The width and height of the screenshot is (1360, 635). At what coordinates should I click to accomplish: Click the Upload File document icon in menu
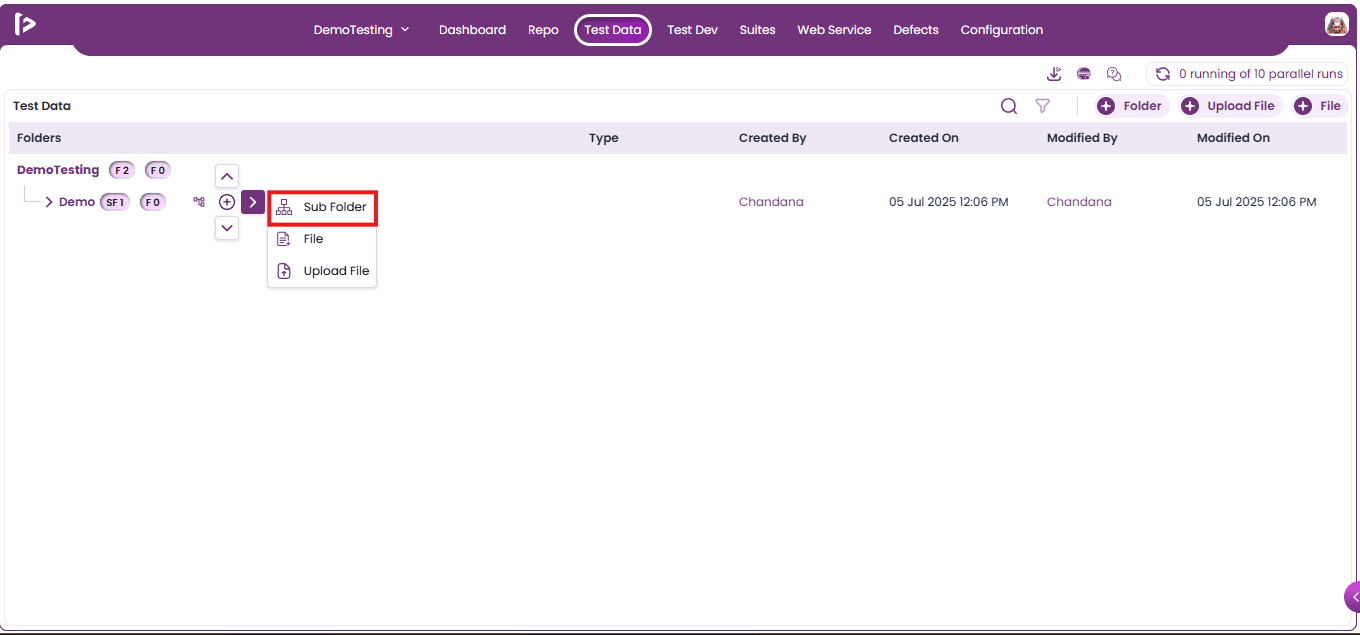coord(284,271)
